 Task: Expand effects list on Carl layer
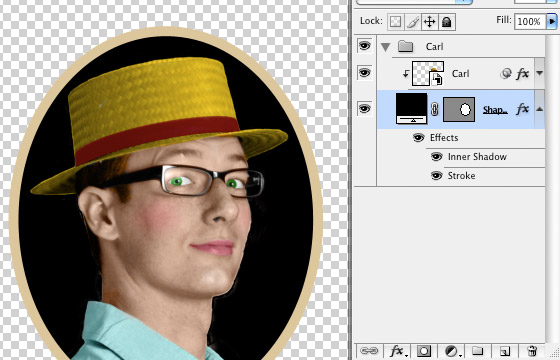[x=539, y=73]
